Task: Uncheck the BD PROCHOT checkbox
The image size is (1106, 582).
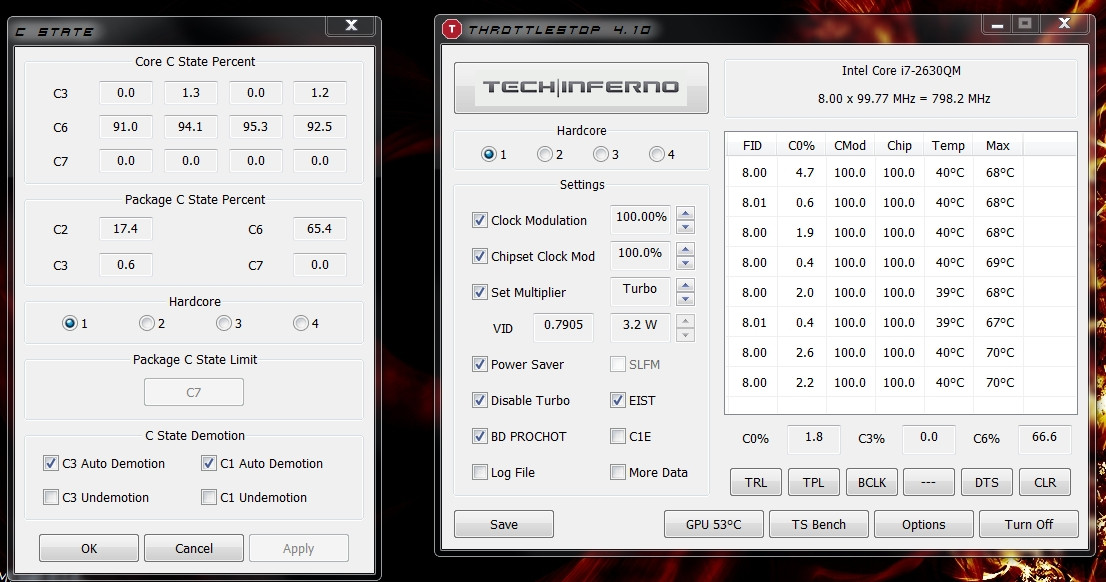Action: (x=480, y=436)
